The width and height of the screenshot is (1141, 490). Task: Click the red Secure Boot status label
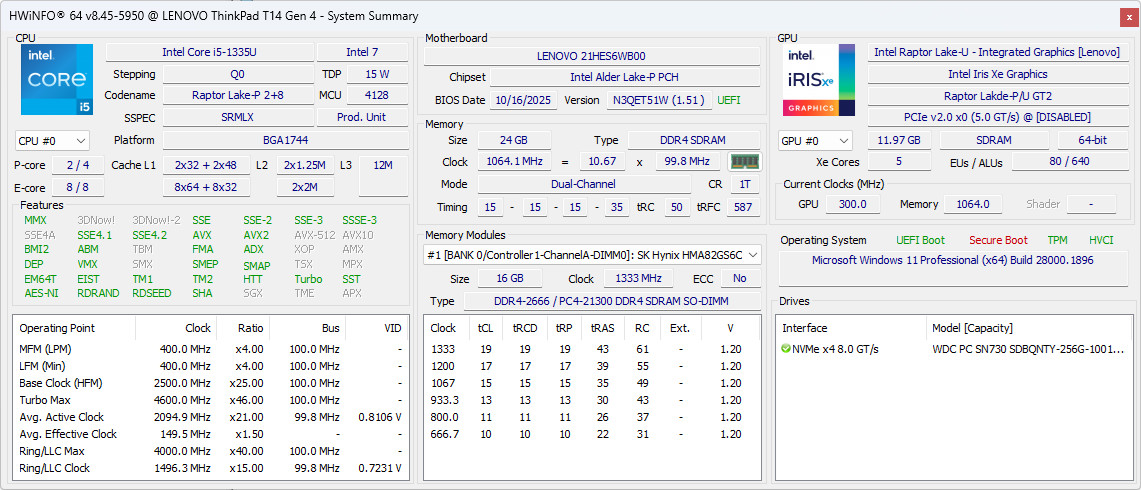(998, 240)
